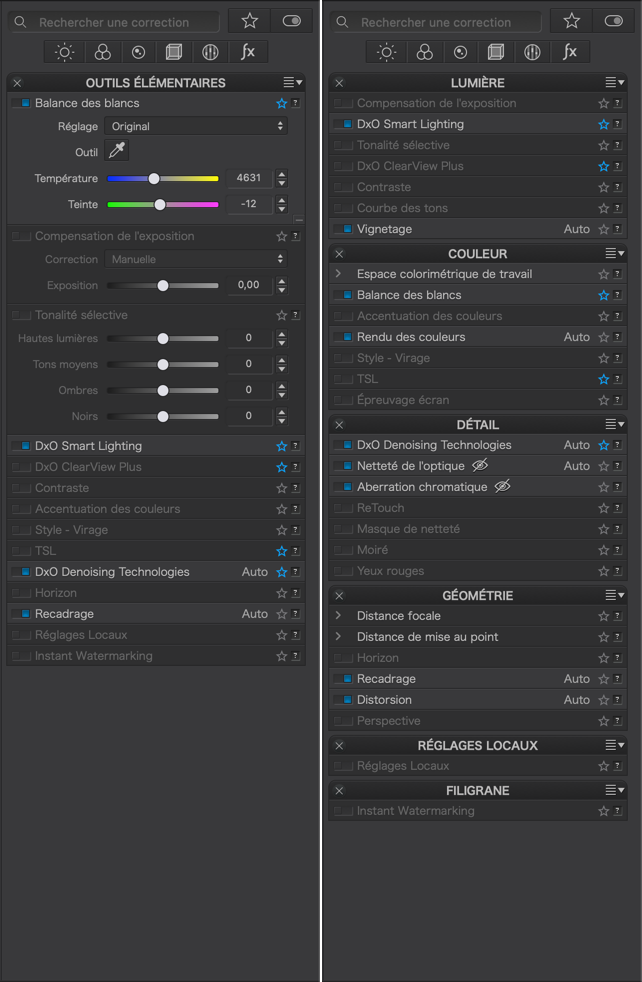
Task: Decrease Teinte value with stepper
Action: click(282, 209)
